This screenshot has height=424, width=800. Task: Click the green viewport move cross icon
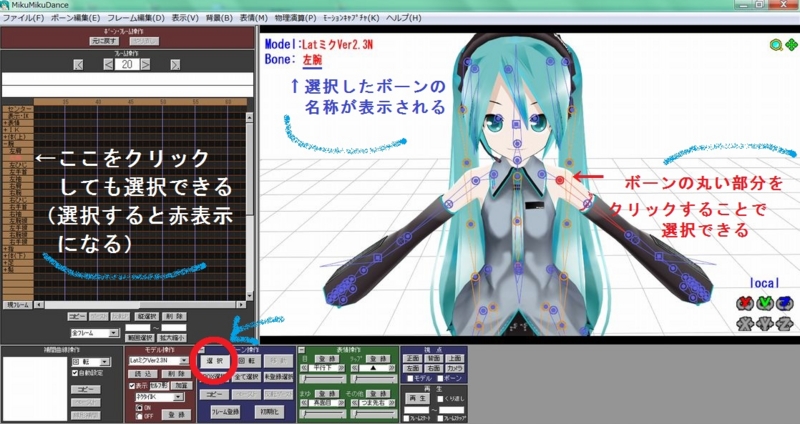[x=791, y=45]
